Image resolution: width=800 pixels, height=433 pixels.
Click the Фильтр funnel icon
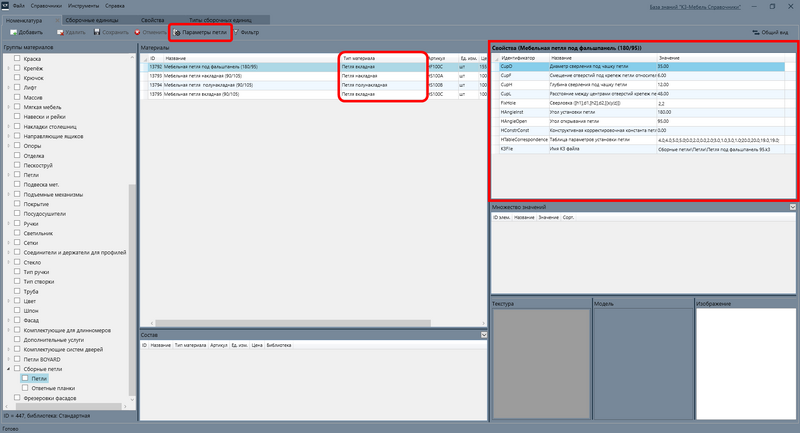[236, 32]
